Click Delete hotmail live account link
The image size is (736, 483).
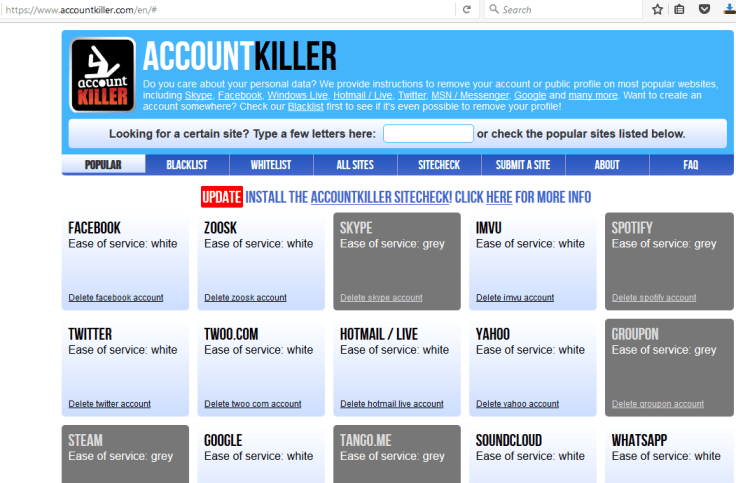391,404
